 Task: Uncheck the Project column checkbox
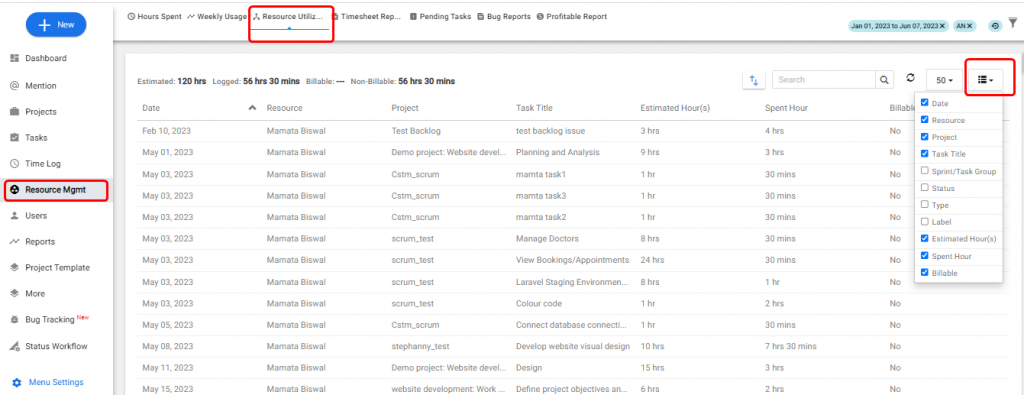click(x=925, y=136)
